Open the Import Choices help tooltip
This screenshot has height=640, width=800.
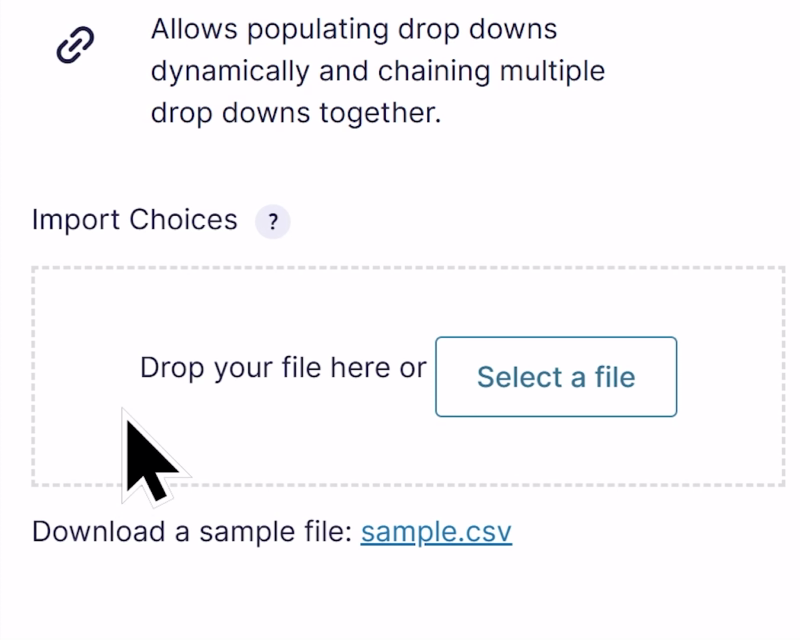[x=272, y=222]
